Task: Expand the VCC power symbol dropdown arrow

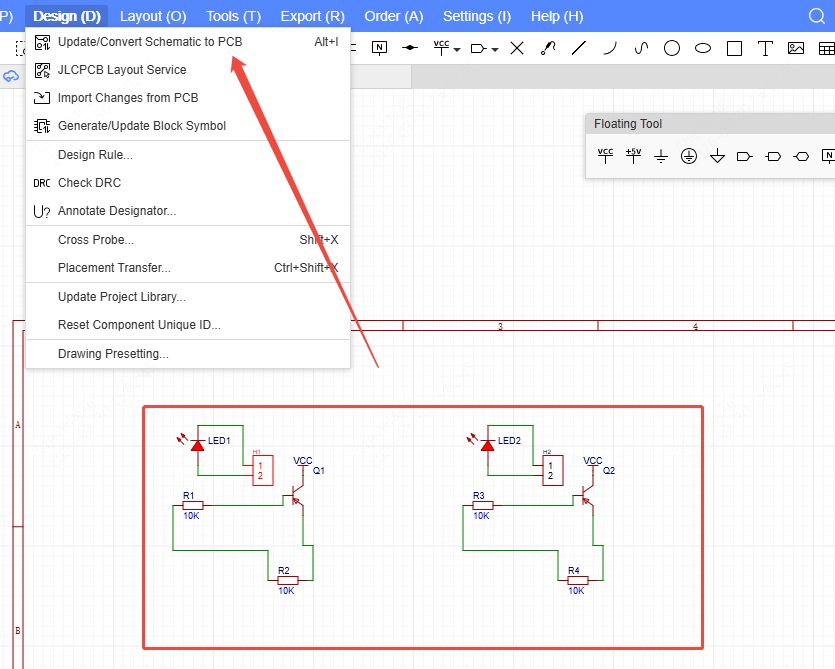Action: (x=457, y=49)
